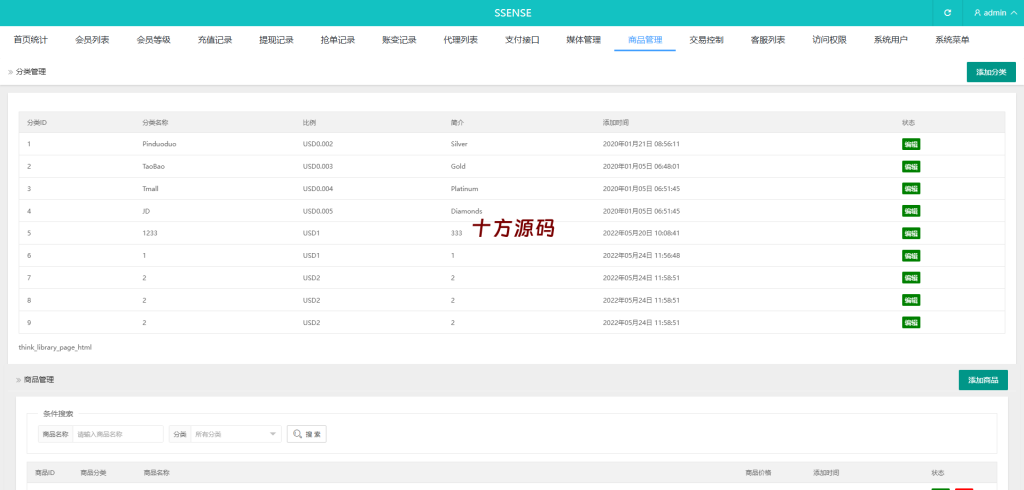
Task: Click the Gold description cell
Action: click(458, 167)
